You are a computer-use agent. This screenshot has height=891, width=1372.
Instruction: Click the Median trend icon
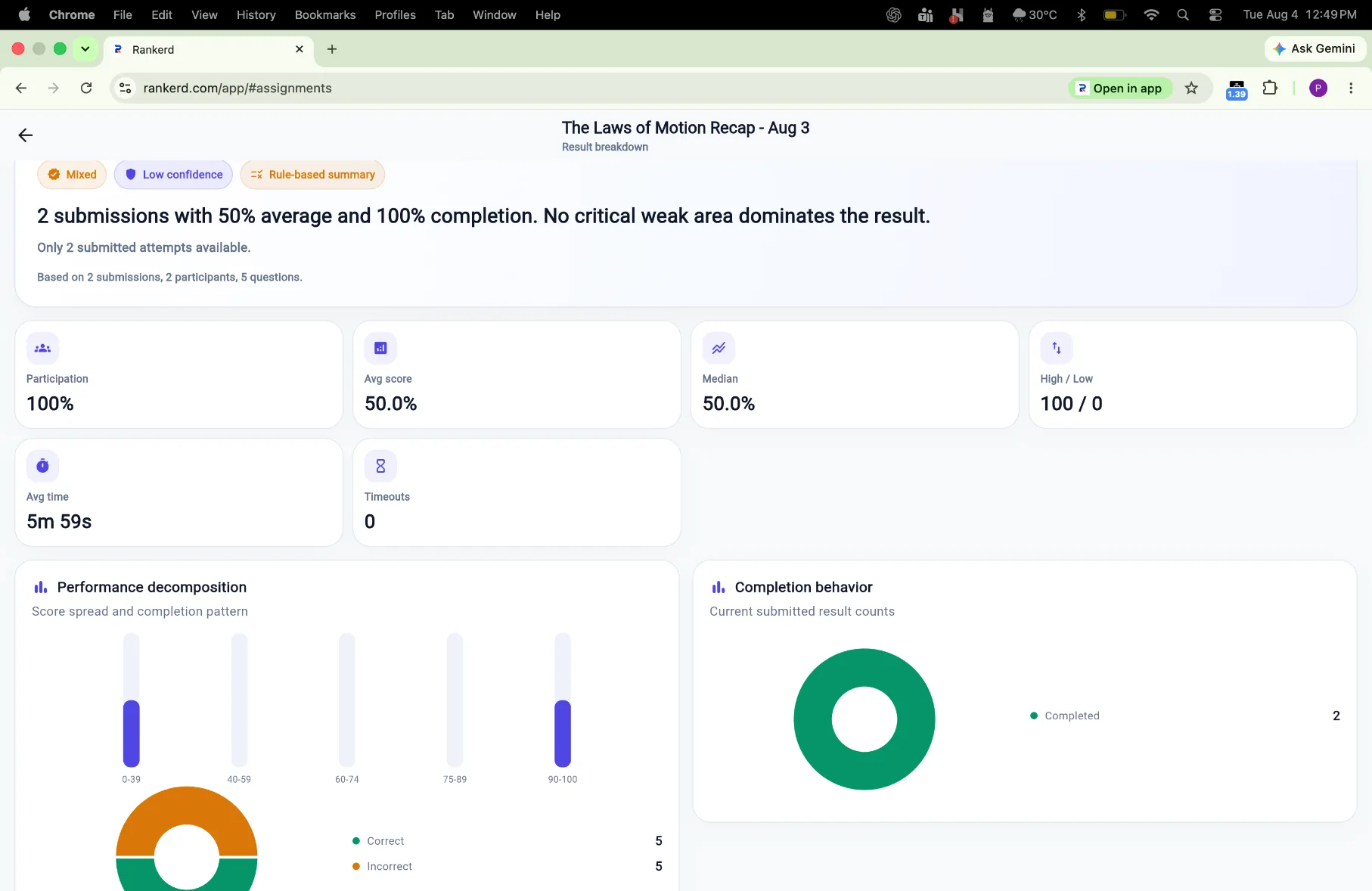[x=719, y=348]
